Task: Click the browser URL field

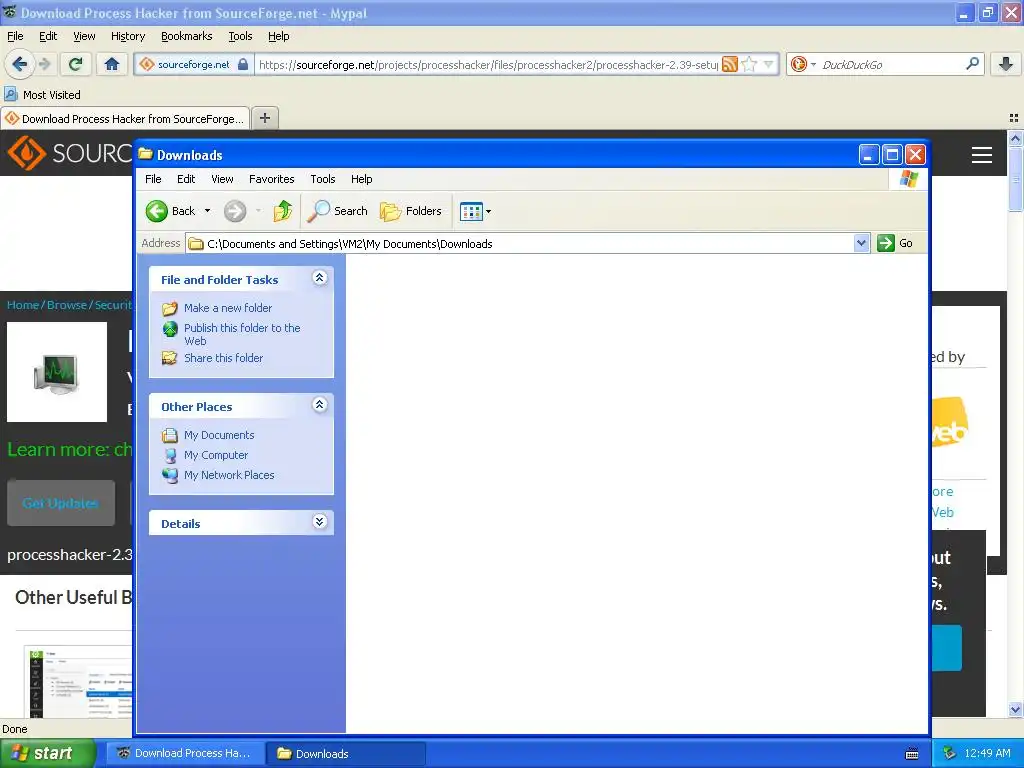Action: point(488,65)
